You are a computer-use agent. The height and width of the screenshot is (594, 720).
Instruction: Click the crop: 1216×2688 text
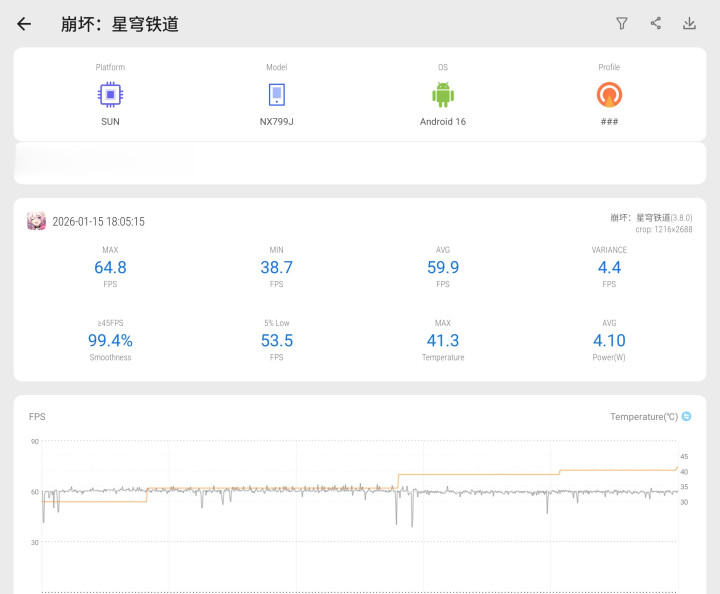coord(664,229)
